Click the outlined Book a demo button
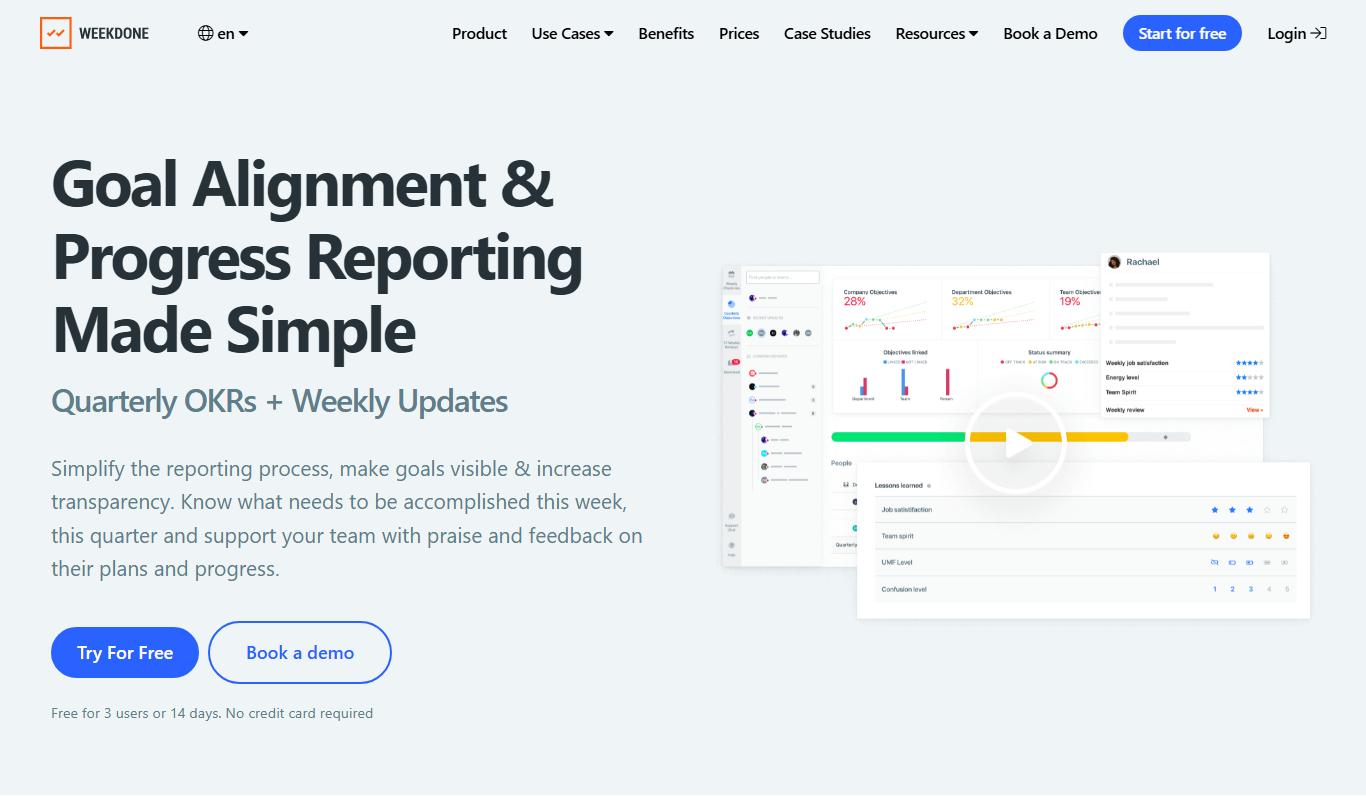1366x800 pixels. (300, 652)
